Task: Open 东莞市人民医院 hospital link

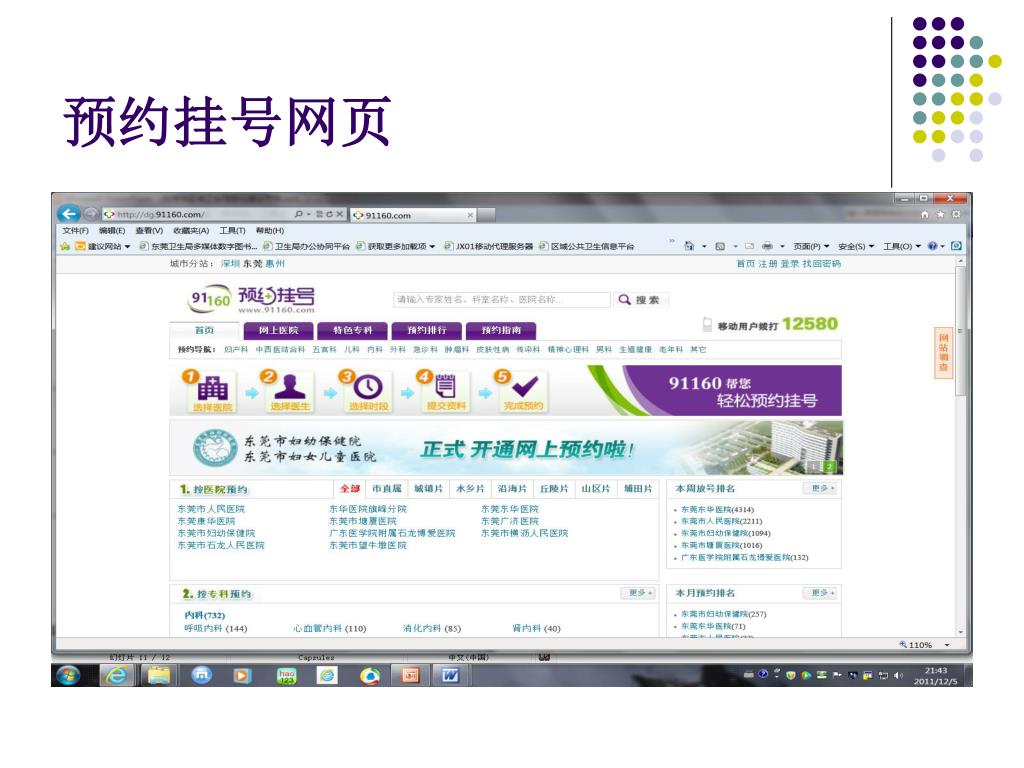Action: [x=211, y=509]
